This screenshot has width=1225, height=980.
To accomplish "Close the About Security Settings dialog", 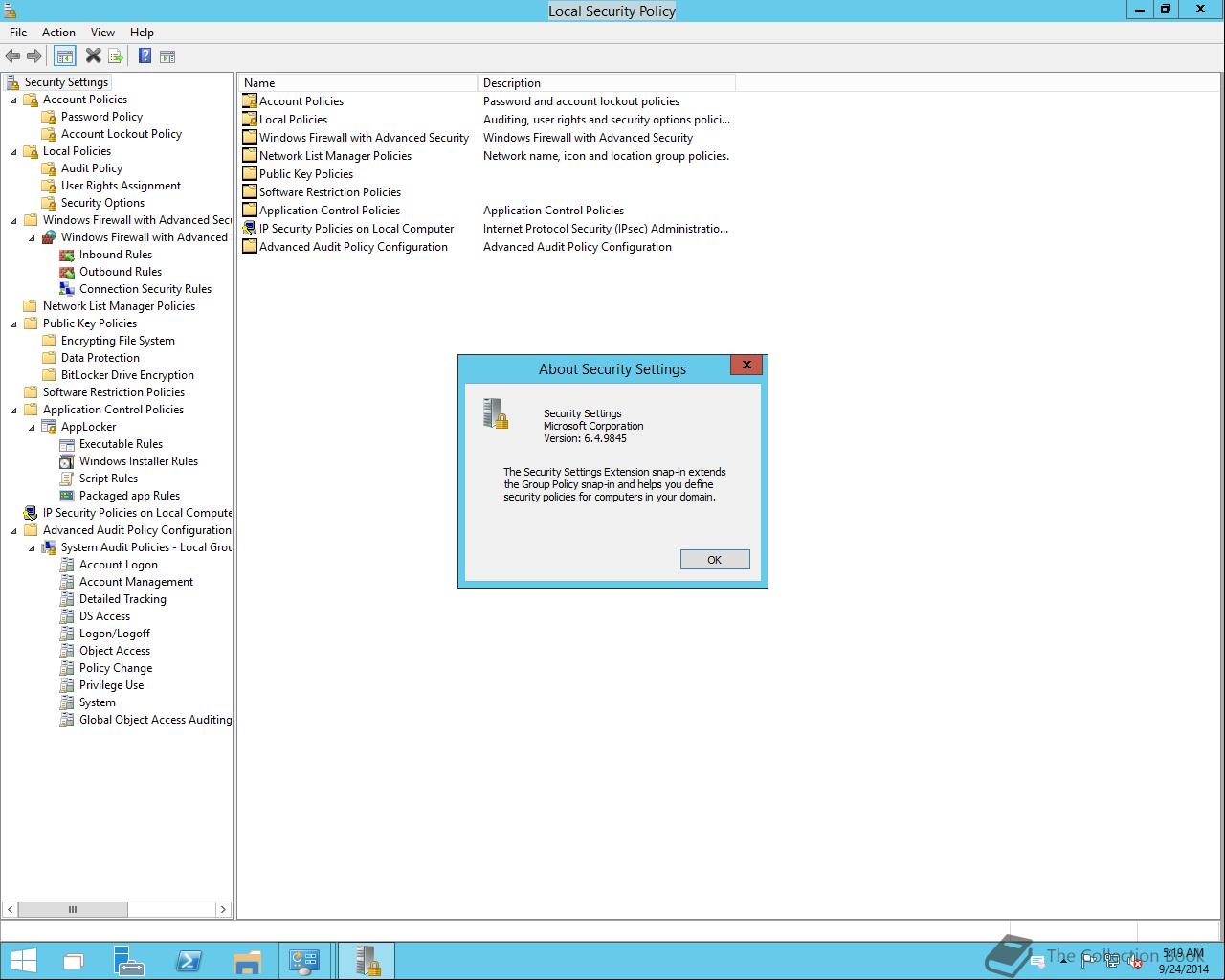I will (746, 365).
